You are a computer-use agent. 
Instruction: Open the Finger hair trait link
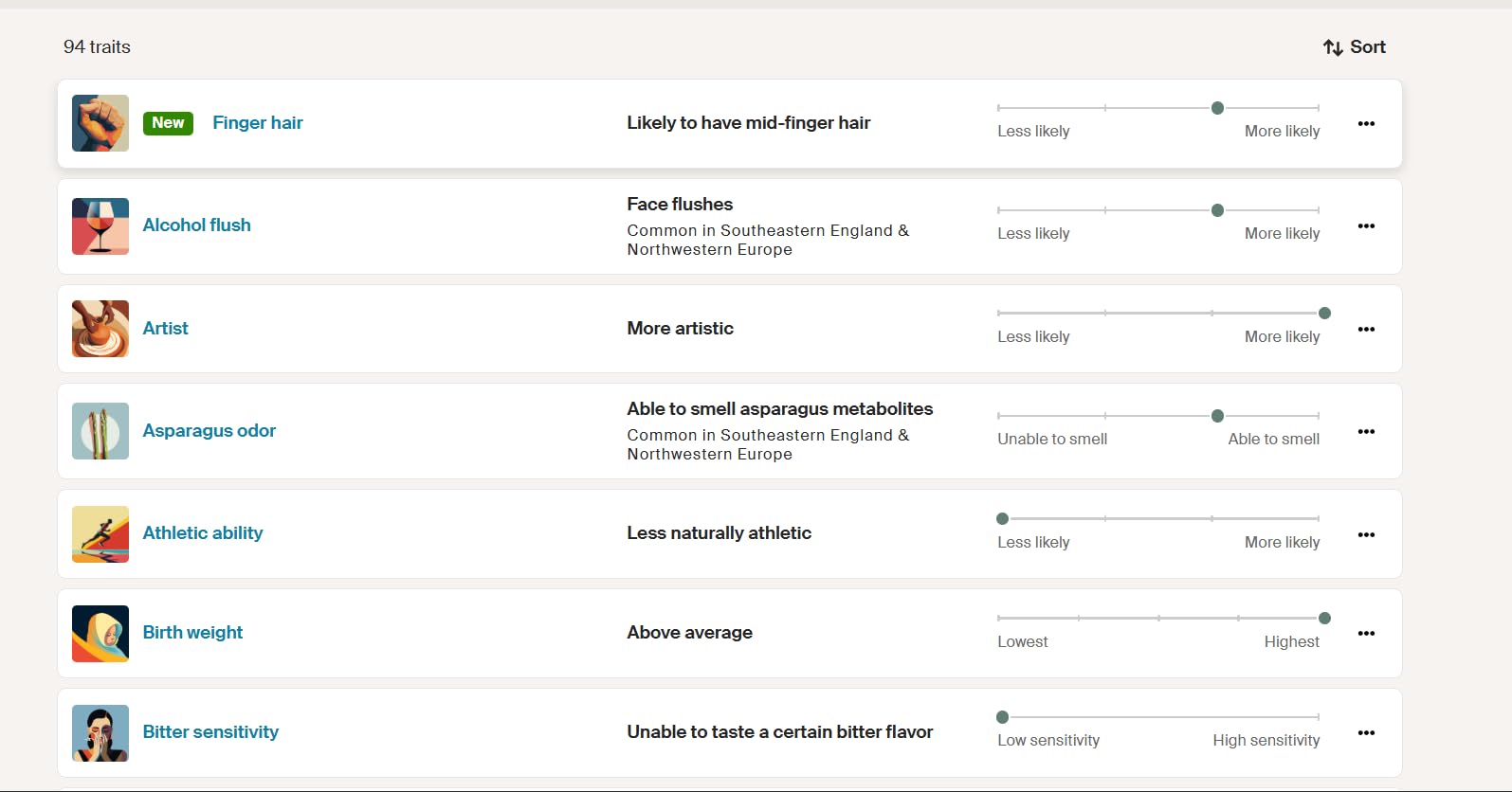258,123
